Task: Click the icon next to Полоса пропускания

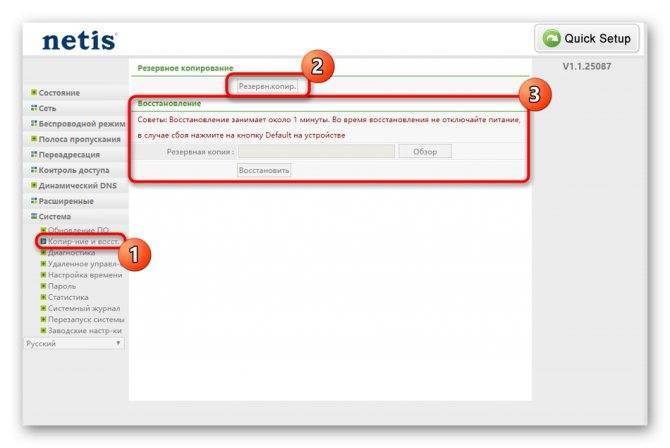Action: tap(34, 139)
